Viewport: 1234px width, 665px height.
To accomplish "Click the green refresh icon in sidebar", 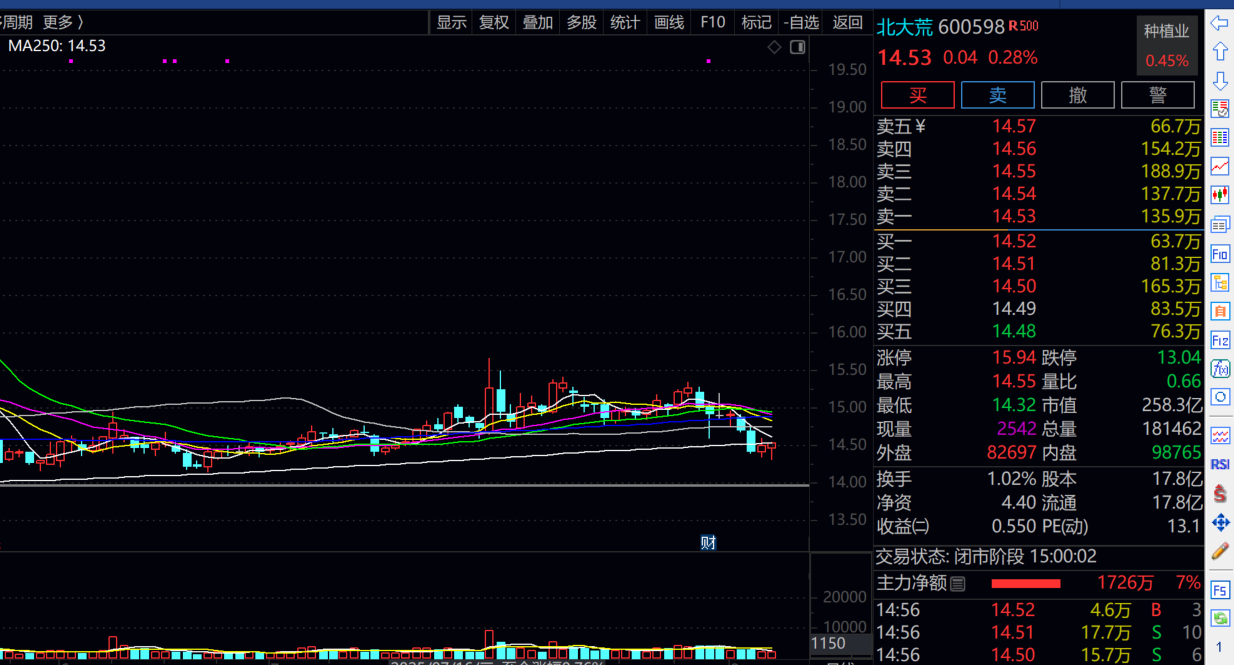I will pos(1219,619).
